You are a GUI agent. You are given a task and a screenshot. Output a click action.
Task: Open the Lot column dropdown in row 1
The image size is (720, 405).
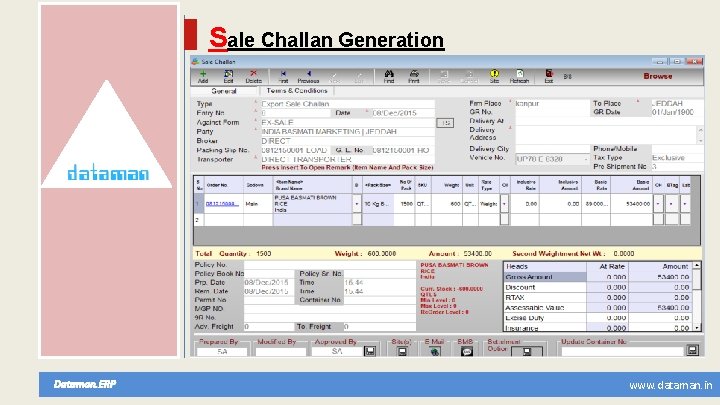685,203
